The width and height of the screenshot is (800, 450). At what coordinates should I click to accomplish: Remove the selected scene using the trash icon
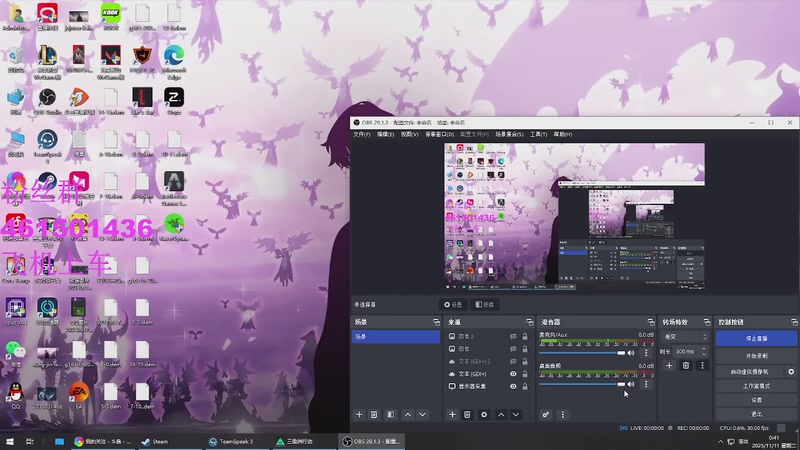point(373,415)
